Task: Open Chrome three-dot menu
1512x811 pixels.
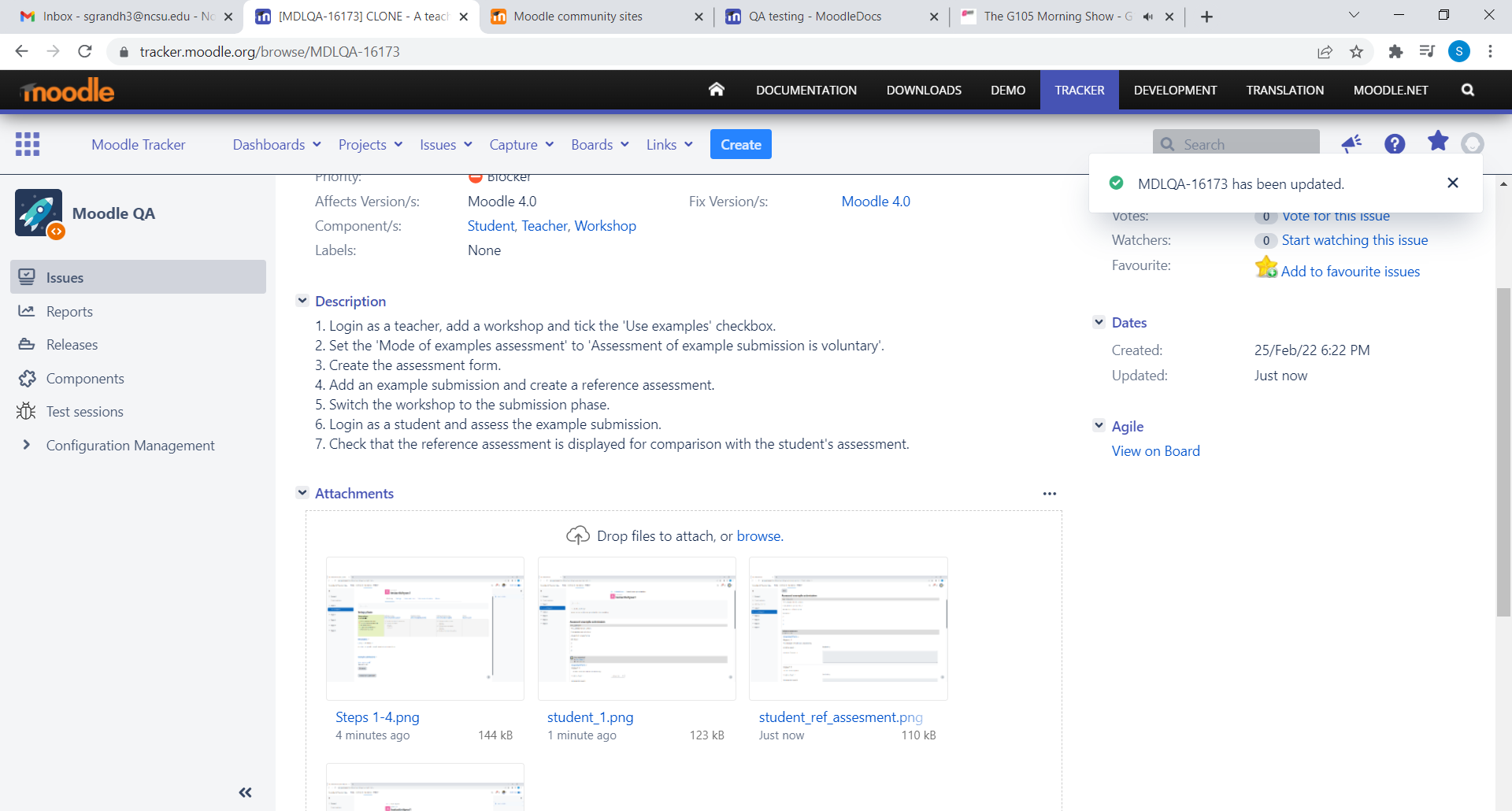Action: click(x=1490, y=51)
